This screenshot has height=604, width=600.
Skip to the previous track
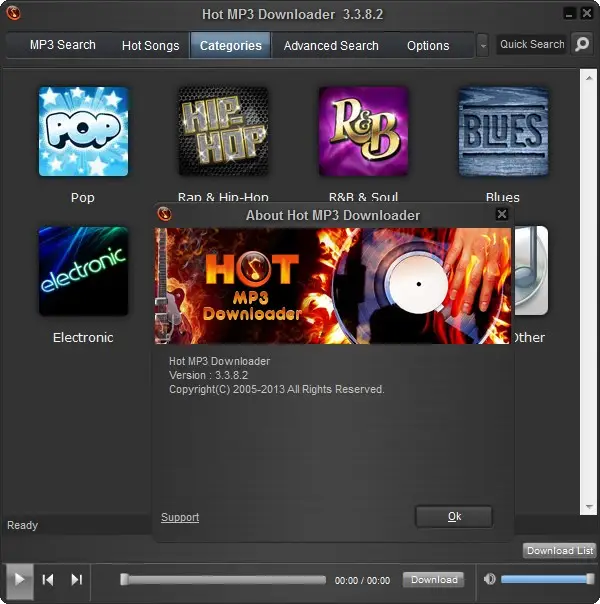(48, 579)
